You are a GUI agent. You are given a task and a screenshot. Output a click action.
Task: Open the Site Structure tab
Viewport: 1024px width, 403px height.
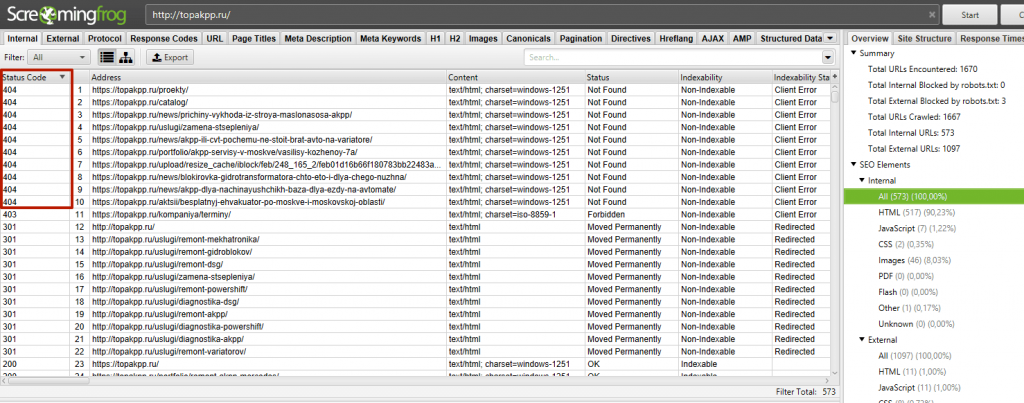pyautogui.click(x=924, y=38)
